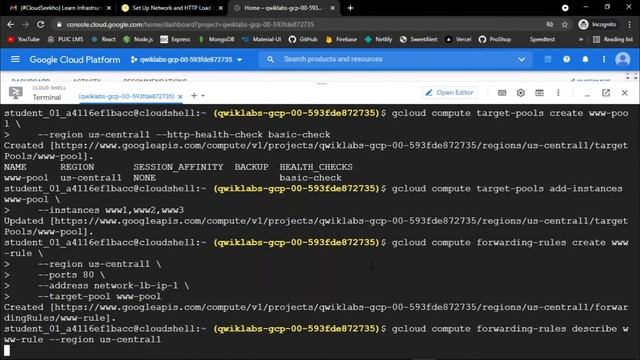Open Cloud Shell in a new window
The height and width of the screenshot is (360, 640).
pyautogui.click(x=606, y=93)
